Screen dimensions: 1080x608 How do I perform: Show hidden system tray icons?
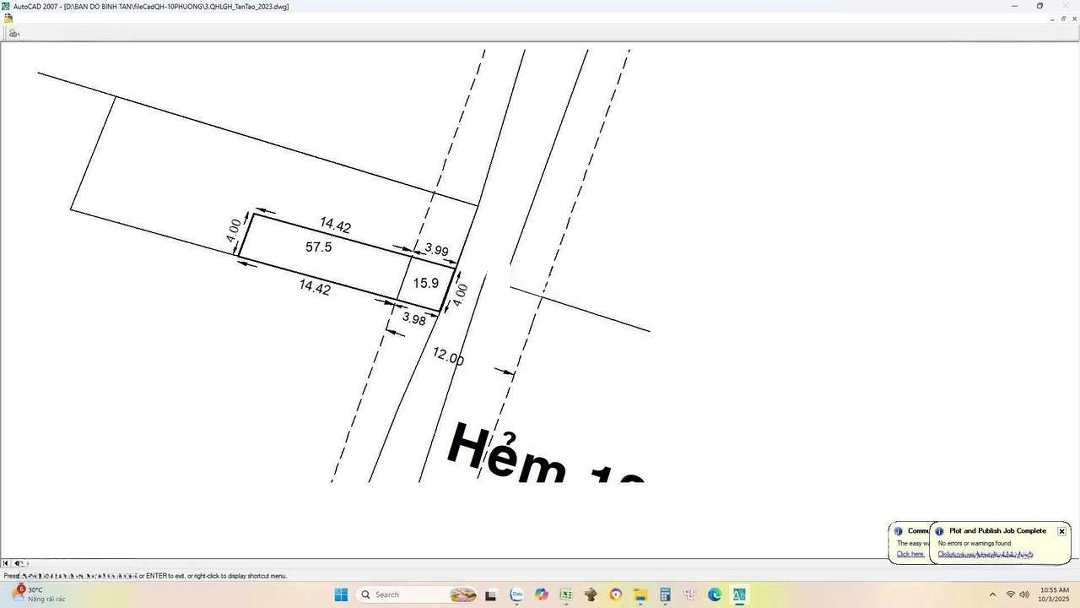point(992,595)
